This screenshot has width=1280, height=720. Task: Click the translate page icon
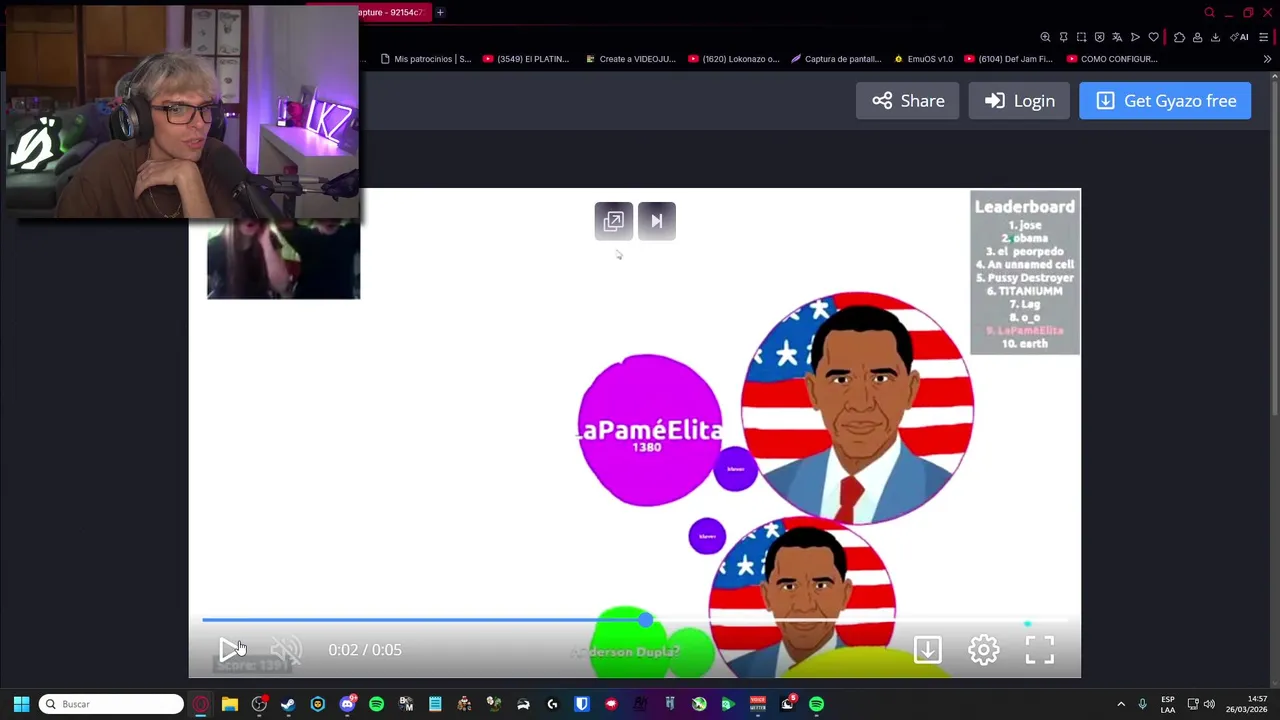1117,37
